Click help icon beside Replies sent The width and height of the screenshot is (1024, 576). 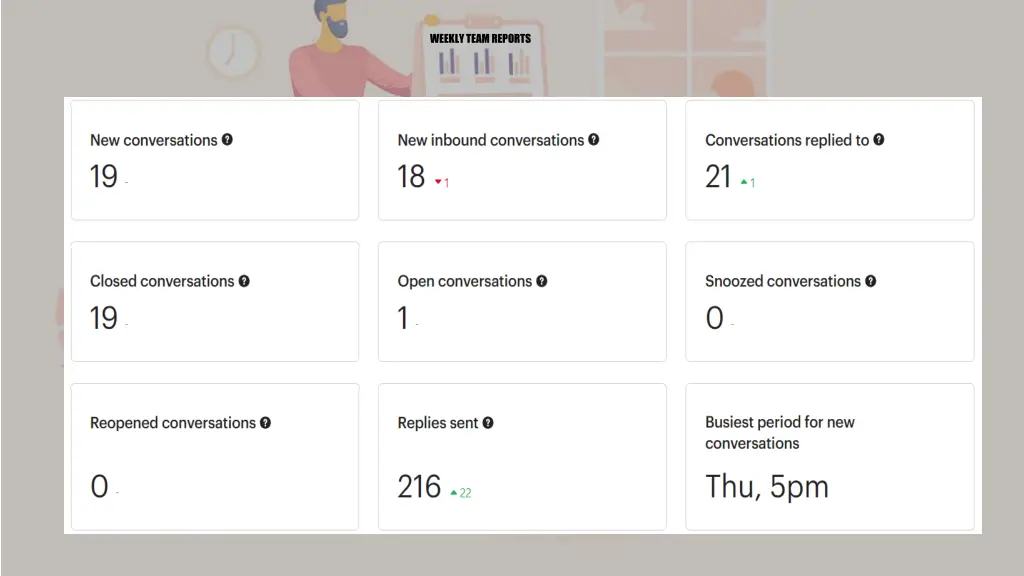point(488,423)
